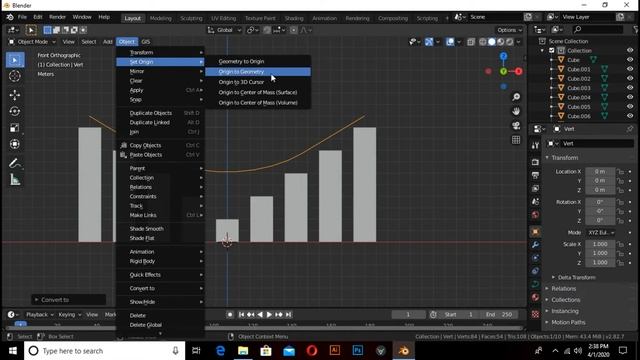
Task: Click the zoom view magnifier icon
Action: click(516, 97)
